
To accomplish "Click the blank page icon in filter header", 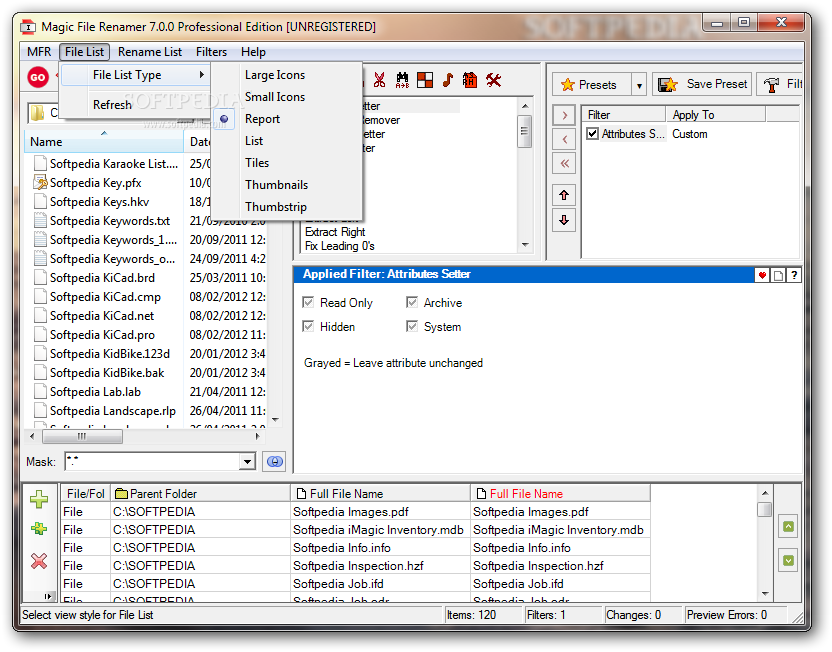I will 778,275.
